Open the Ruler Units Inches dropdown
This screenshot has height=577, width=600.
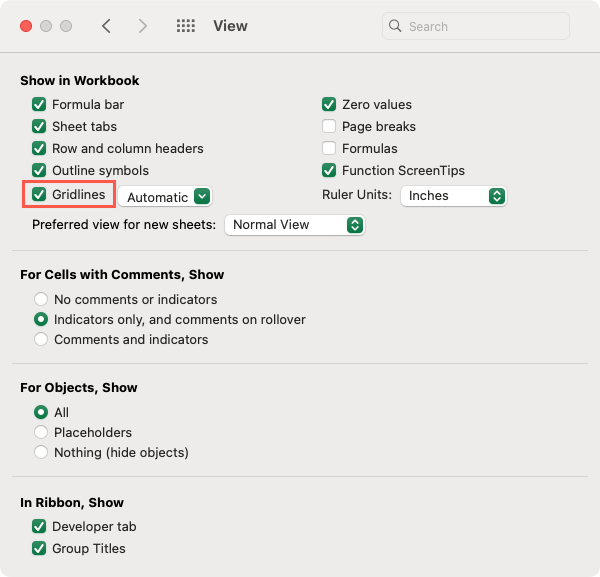(454, 196)
